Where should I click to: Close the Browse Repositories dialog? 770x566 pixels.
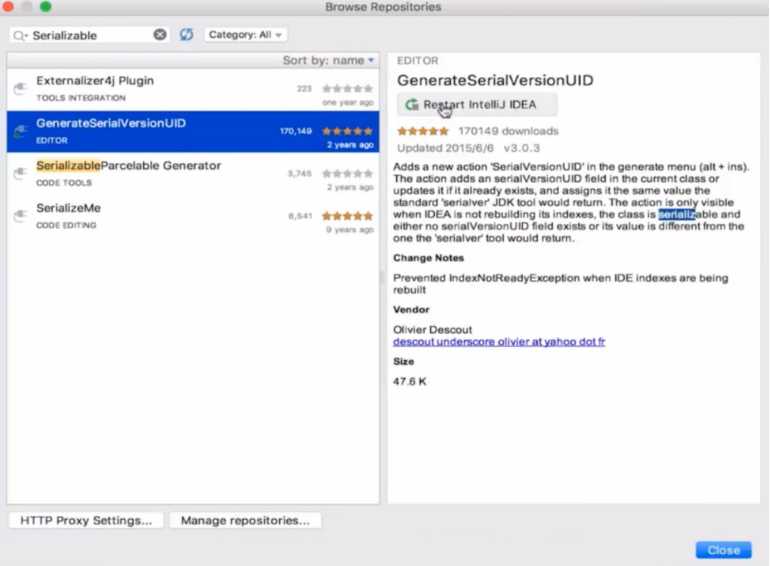tap(723, 550)
